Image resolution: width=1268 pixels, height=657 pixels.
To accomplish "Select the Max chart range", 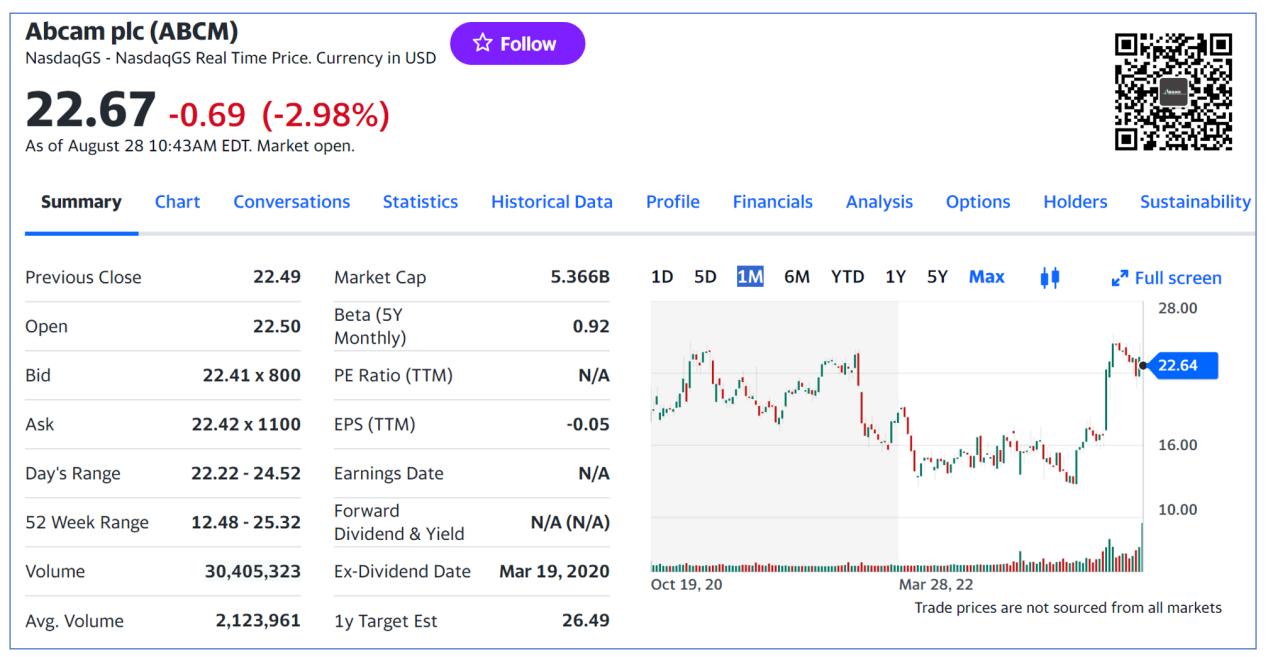I will (986, 277).
